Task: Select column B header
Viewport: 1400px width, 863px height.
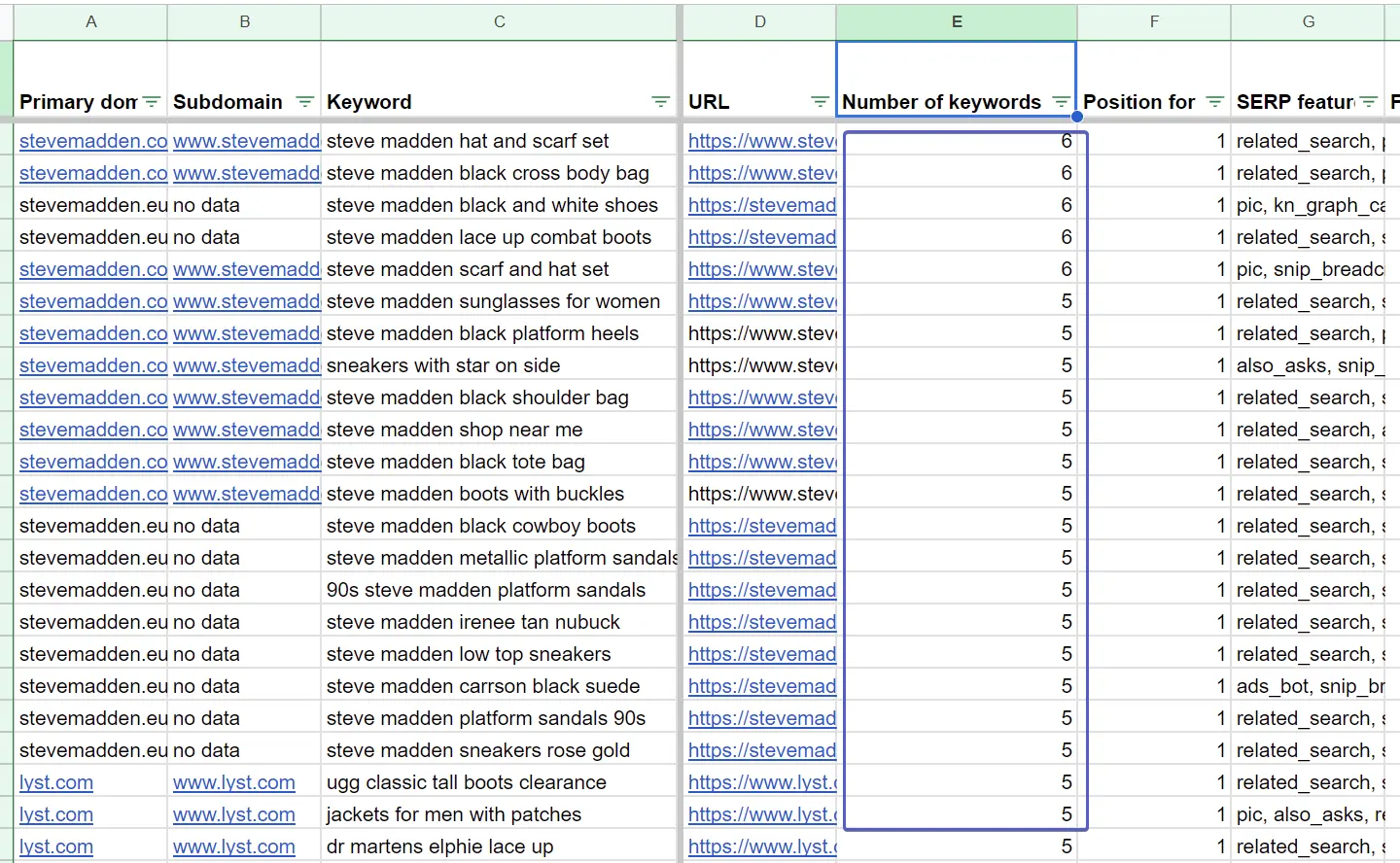Action: coord(244,21)
